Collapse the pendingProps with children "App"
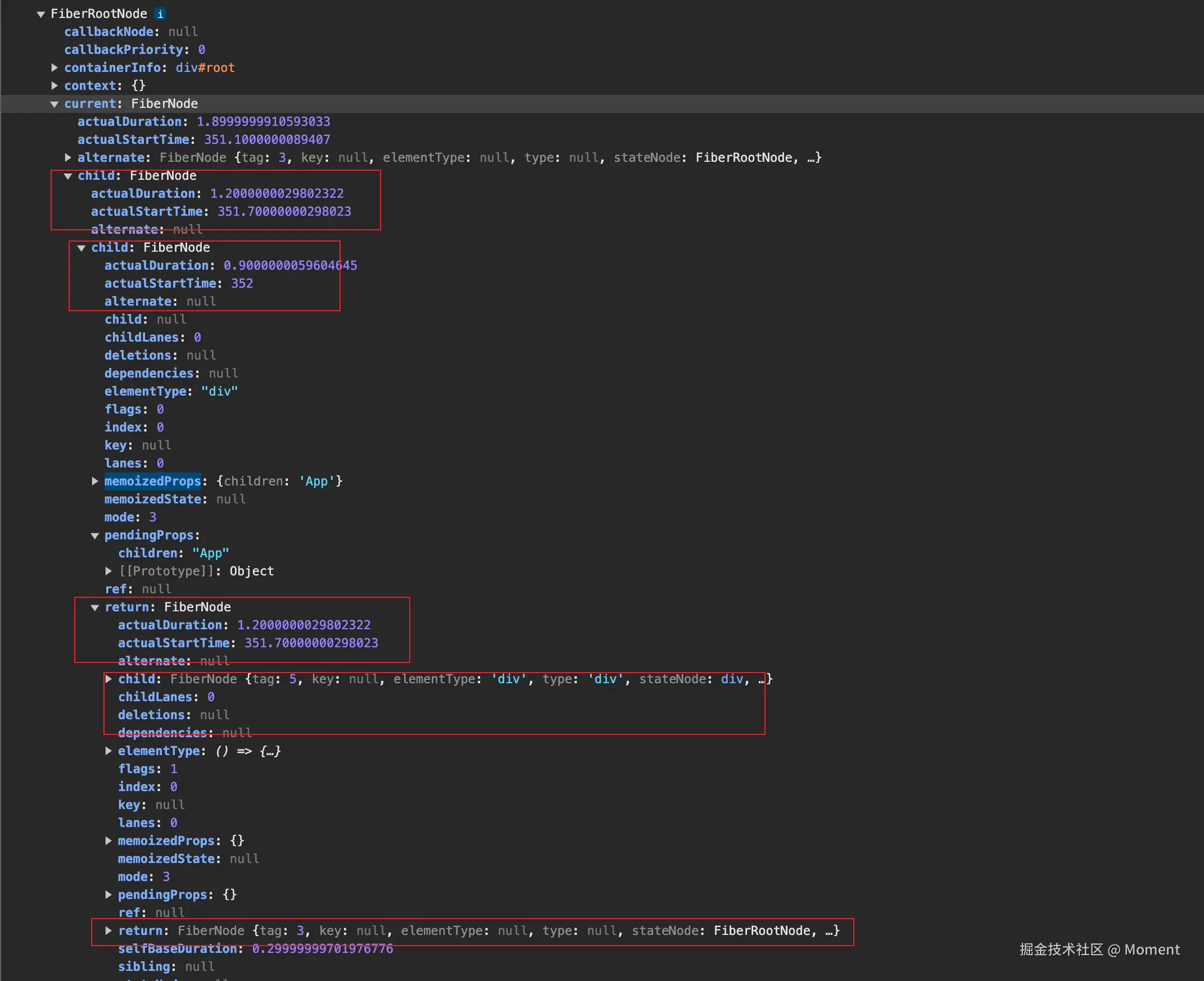The image size is (1204, 981). coord(95,535)
